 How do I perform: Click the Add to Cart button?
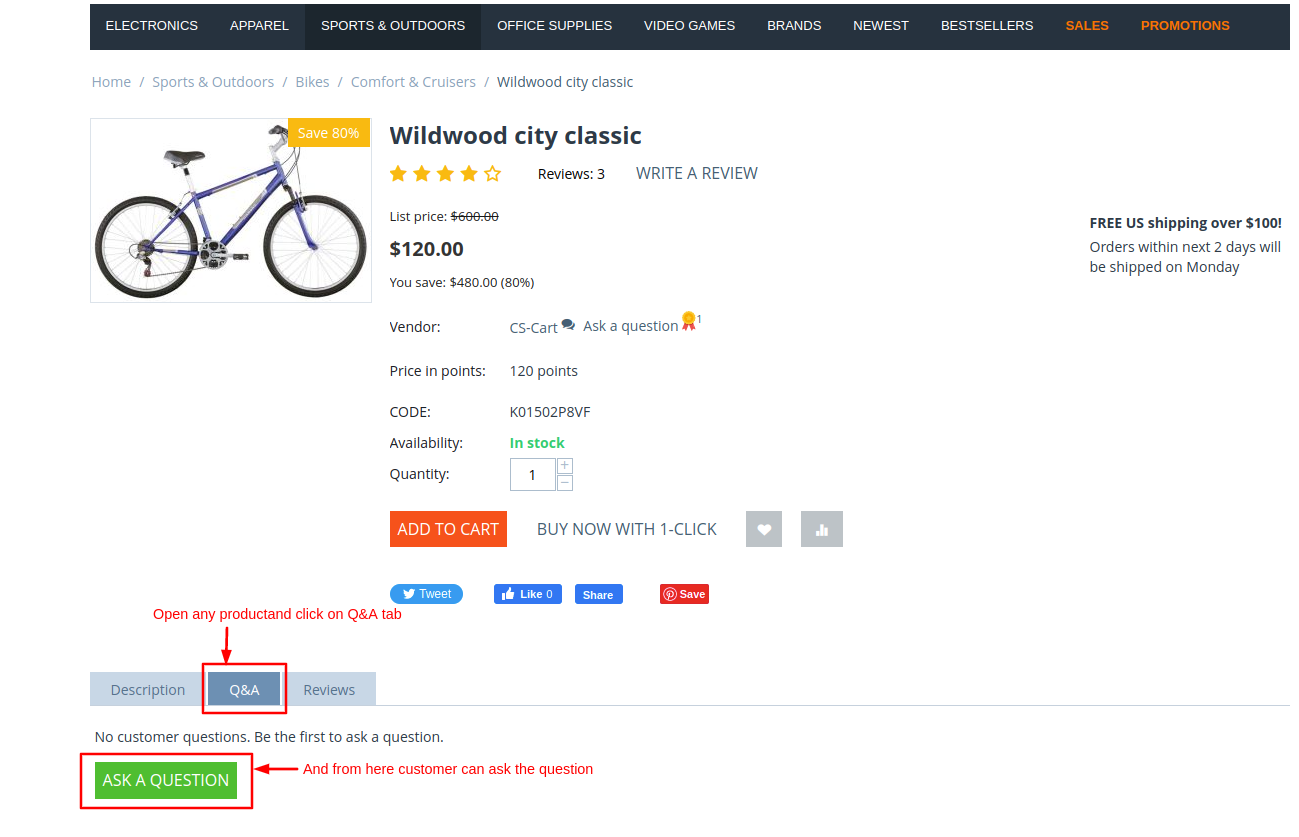448,529
